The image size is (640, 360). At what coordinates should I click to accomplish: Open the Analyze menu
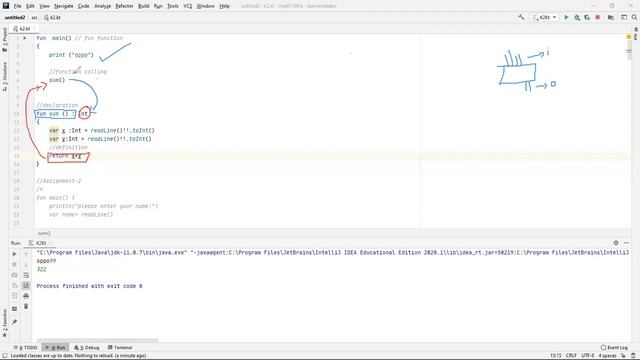coord(102,6)
